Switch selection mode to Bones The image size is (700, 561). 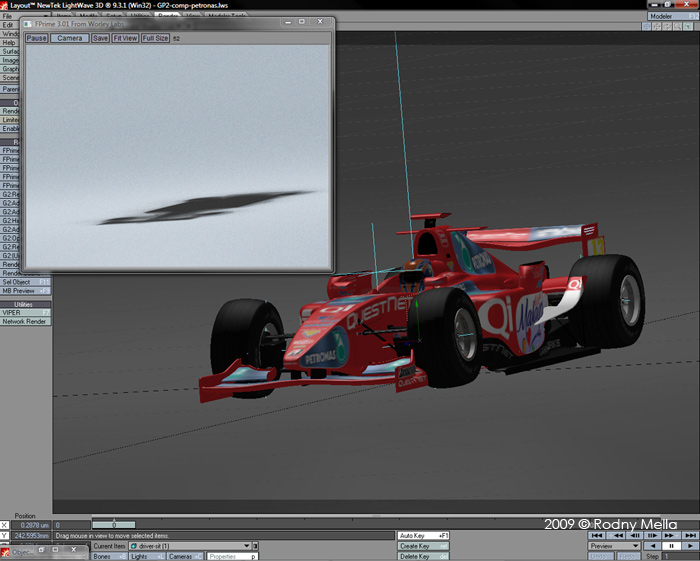click(108, 556)
